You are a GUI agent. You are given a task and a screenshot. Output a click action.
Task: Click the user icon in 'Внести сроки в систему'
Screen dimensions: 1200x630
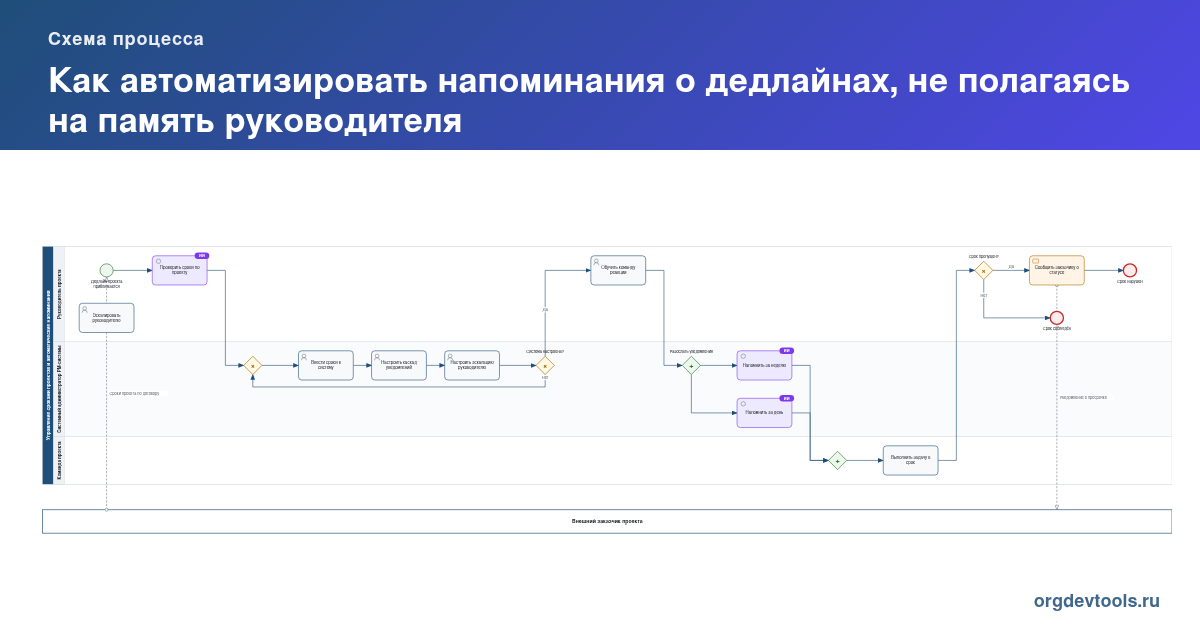click(x=304, y=357)
